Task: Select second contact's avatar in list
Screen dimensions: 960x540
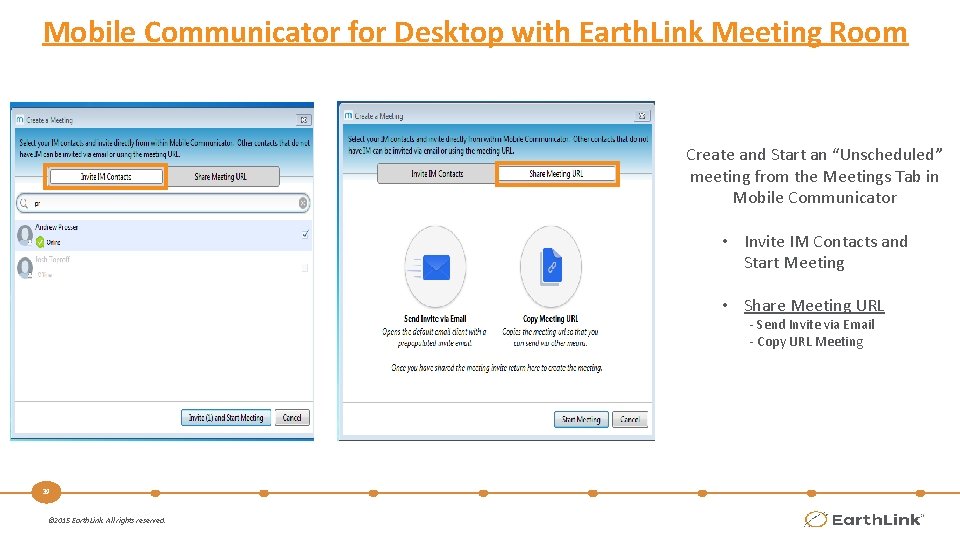Action: [24, 268]
